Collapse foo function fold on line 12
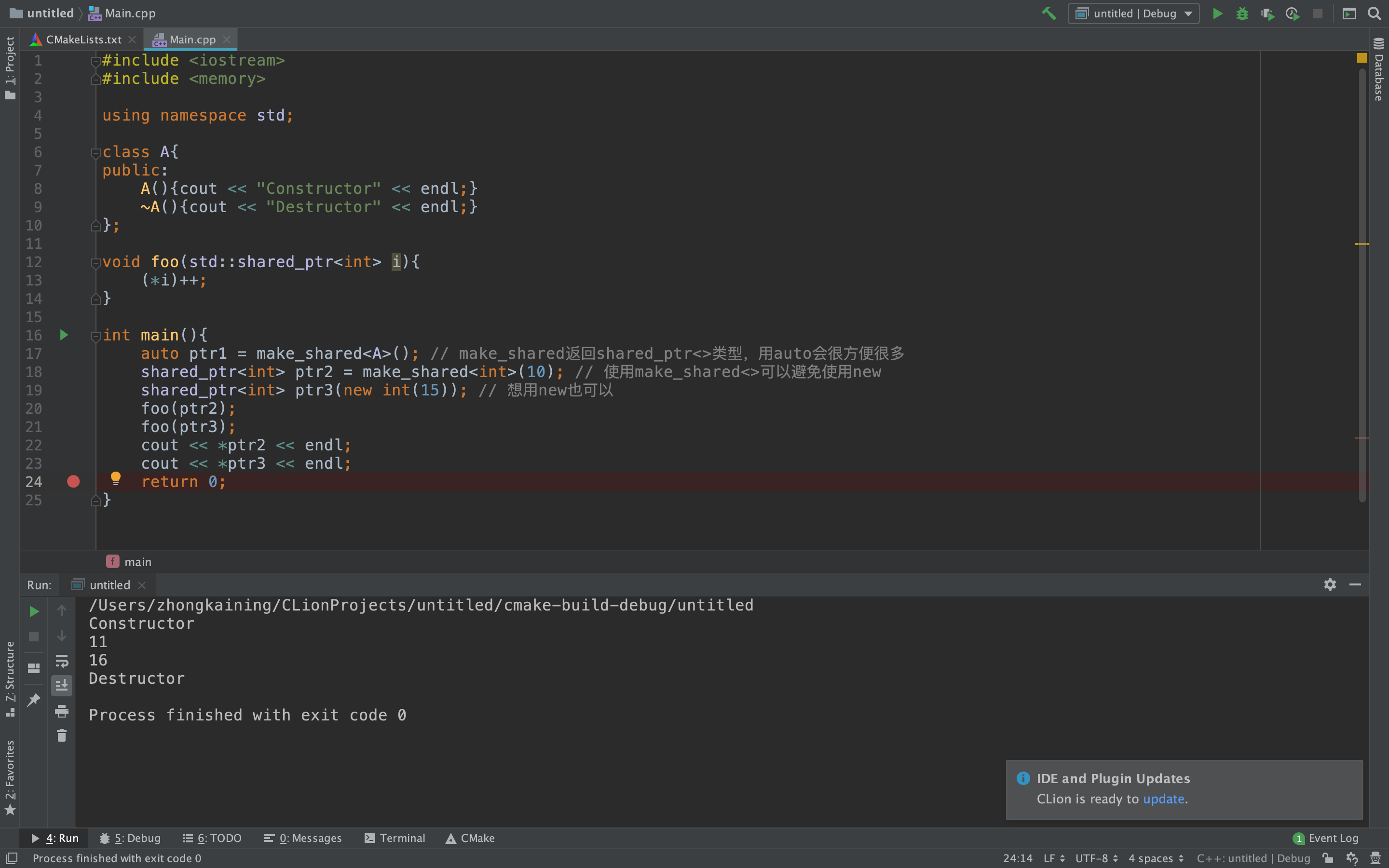The image size is (1389, 868). (96, 263)
